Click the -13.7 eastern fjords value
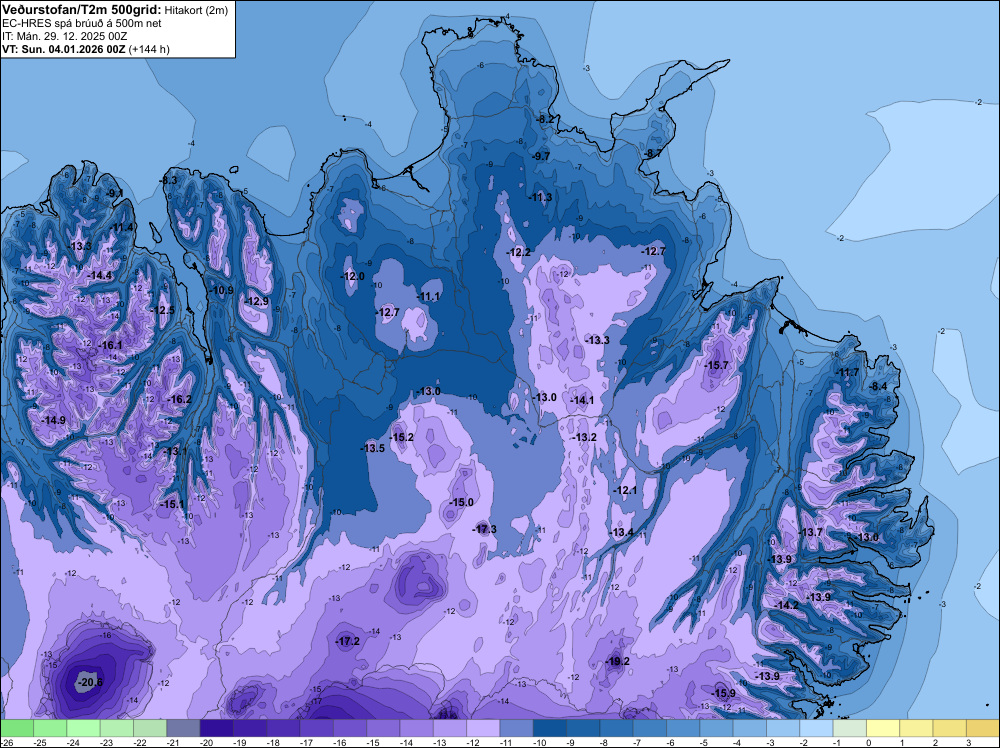Screen dimensions: 1000x748 pyautogui.click(x=810, y=532)
